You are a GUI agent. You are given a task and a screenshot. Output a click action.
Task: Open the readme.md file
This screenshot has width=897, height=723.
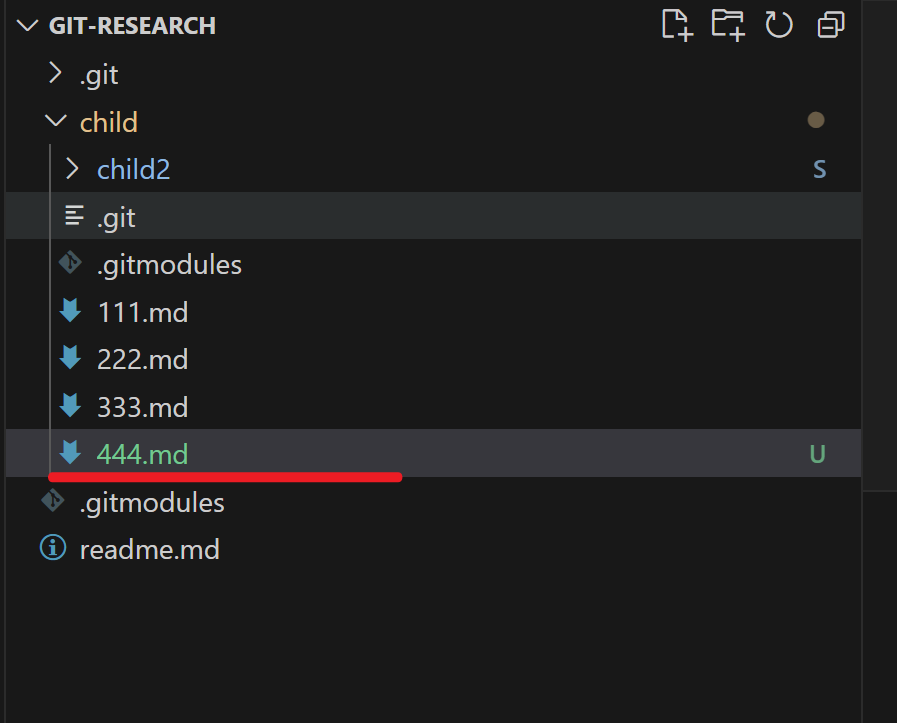click(x=149, y=549)
